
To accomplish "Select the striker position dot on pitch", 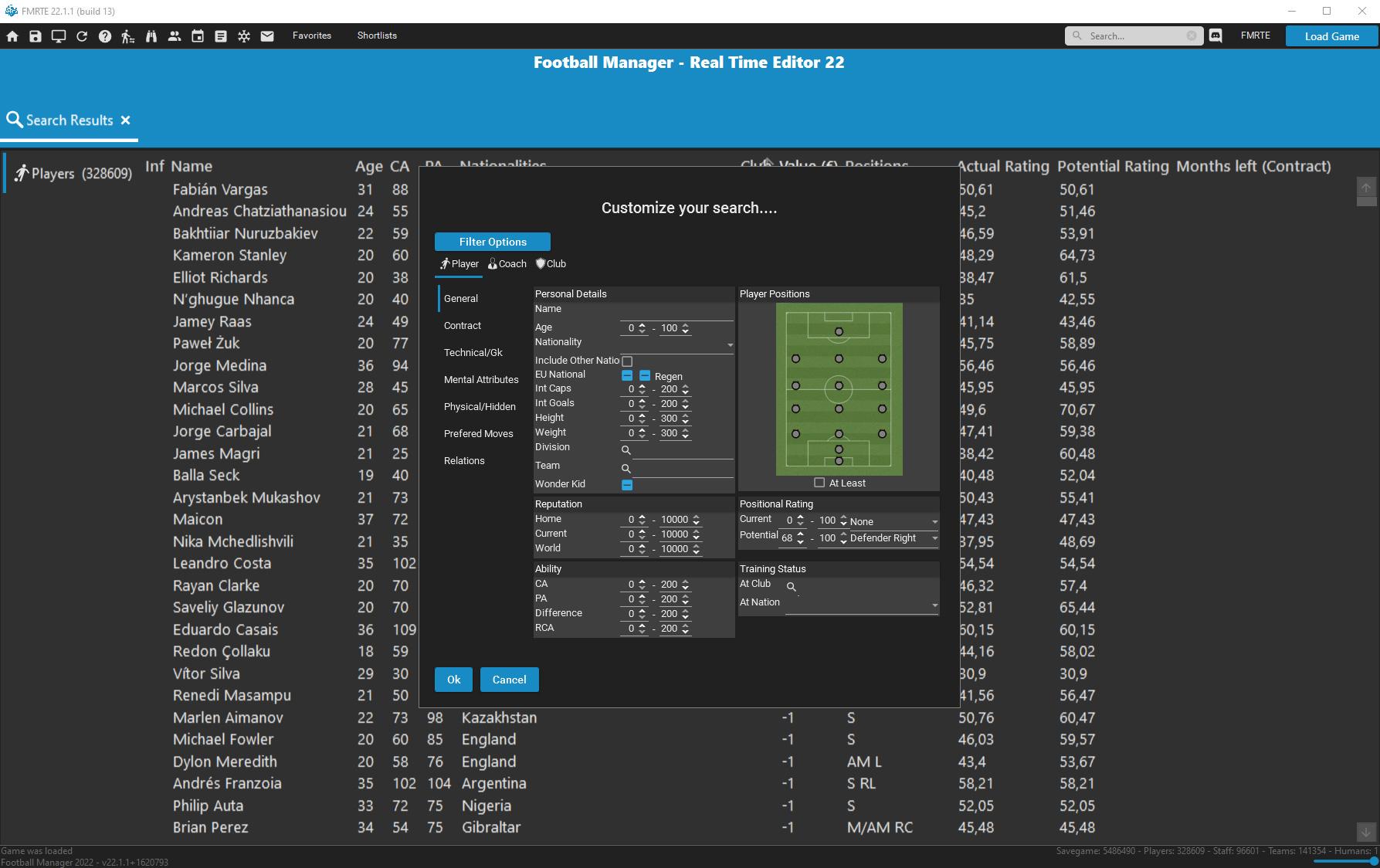I will click(839, 332).
